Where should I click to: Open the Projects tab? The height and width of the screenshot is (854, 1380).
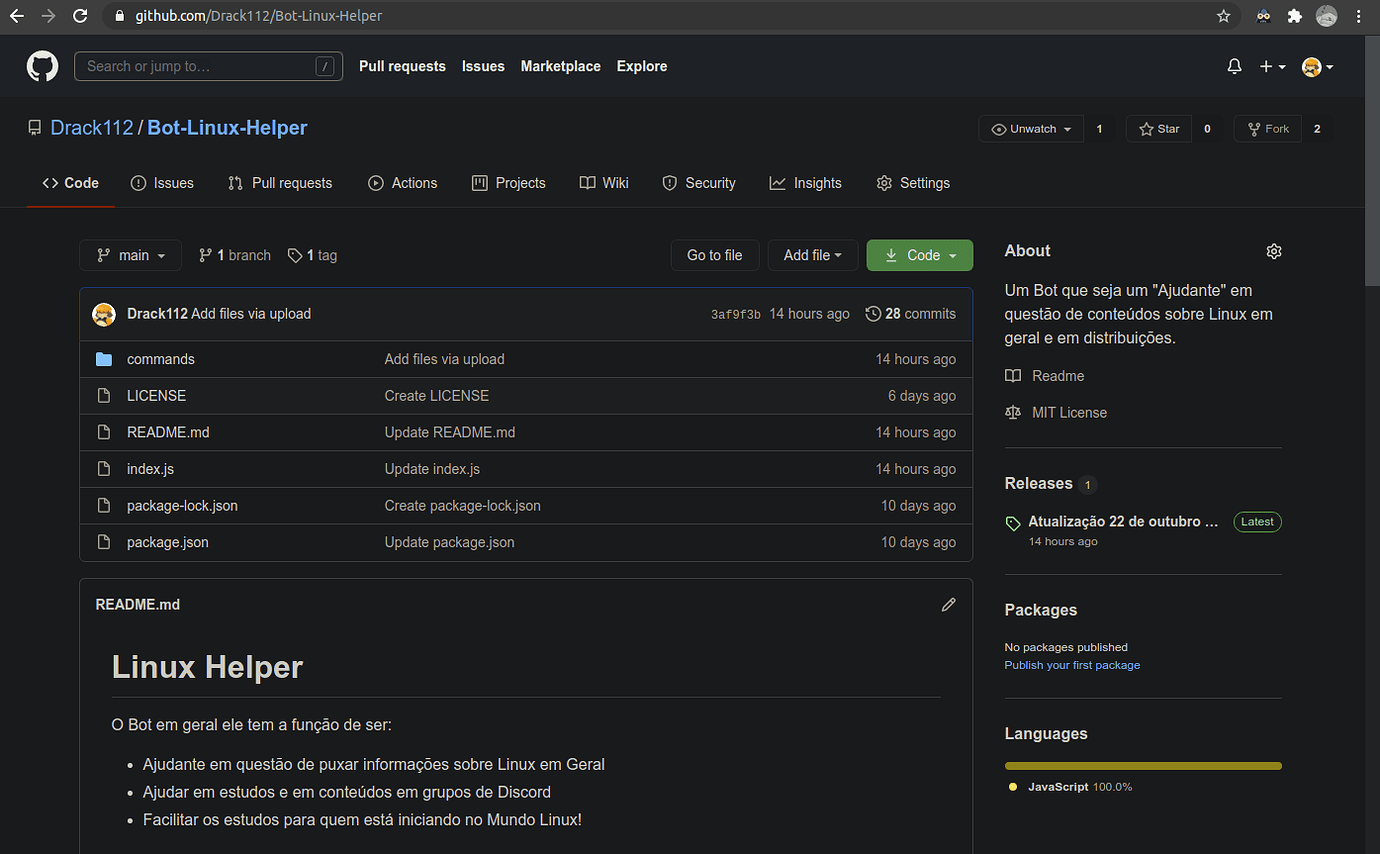pos(509,183)
